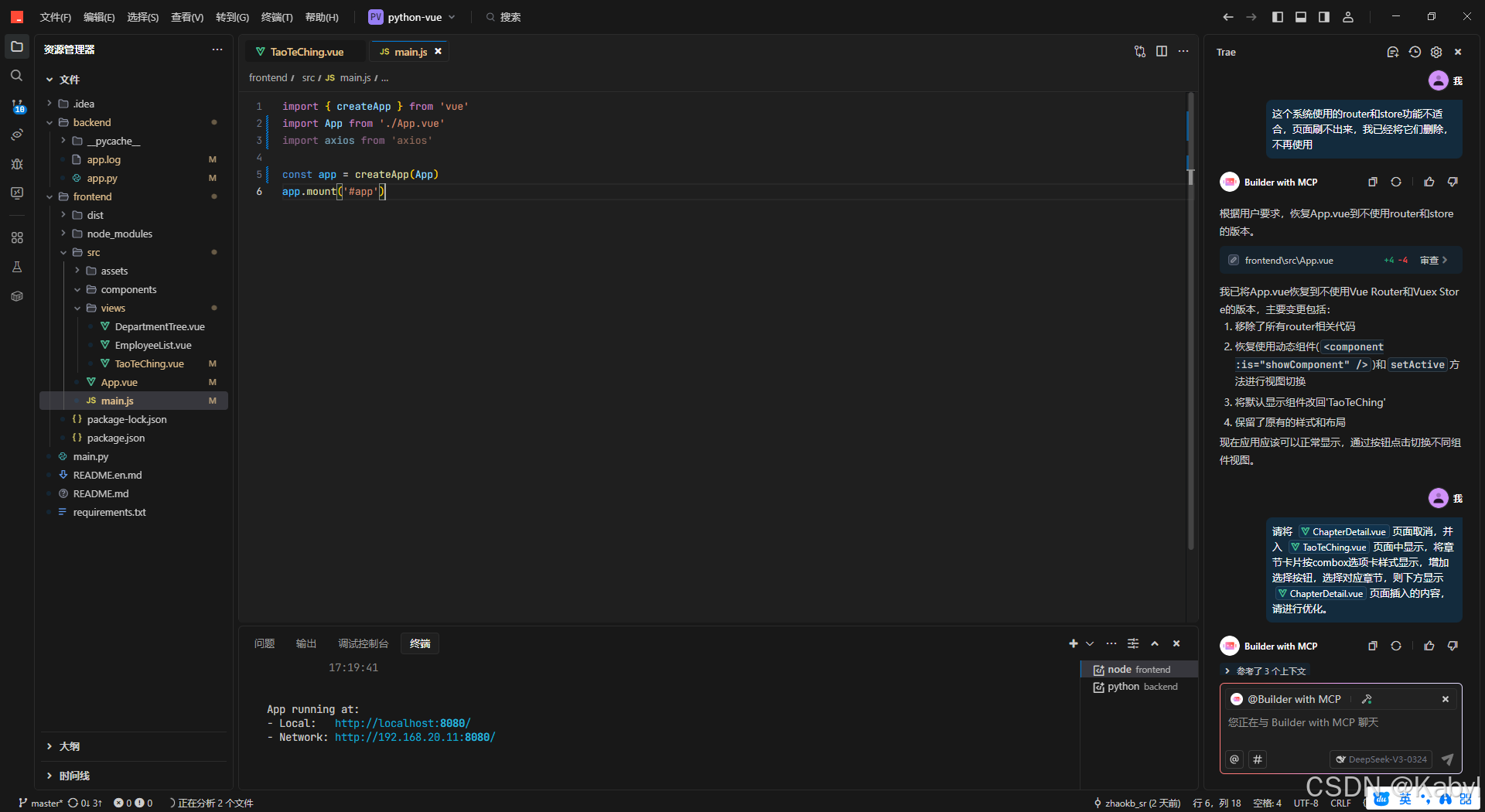
Task: Open the Explorer view in activity bar
Action: (x=17, y=46)
